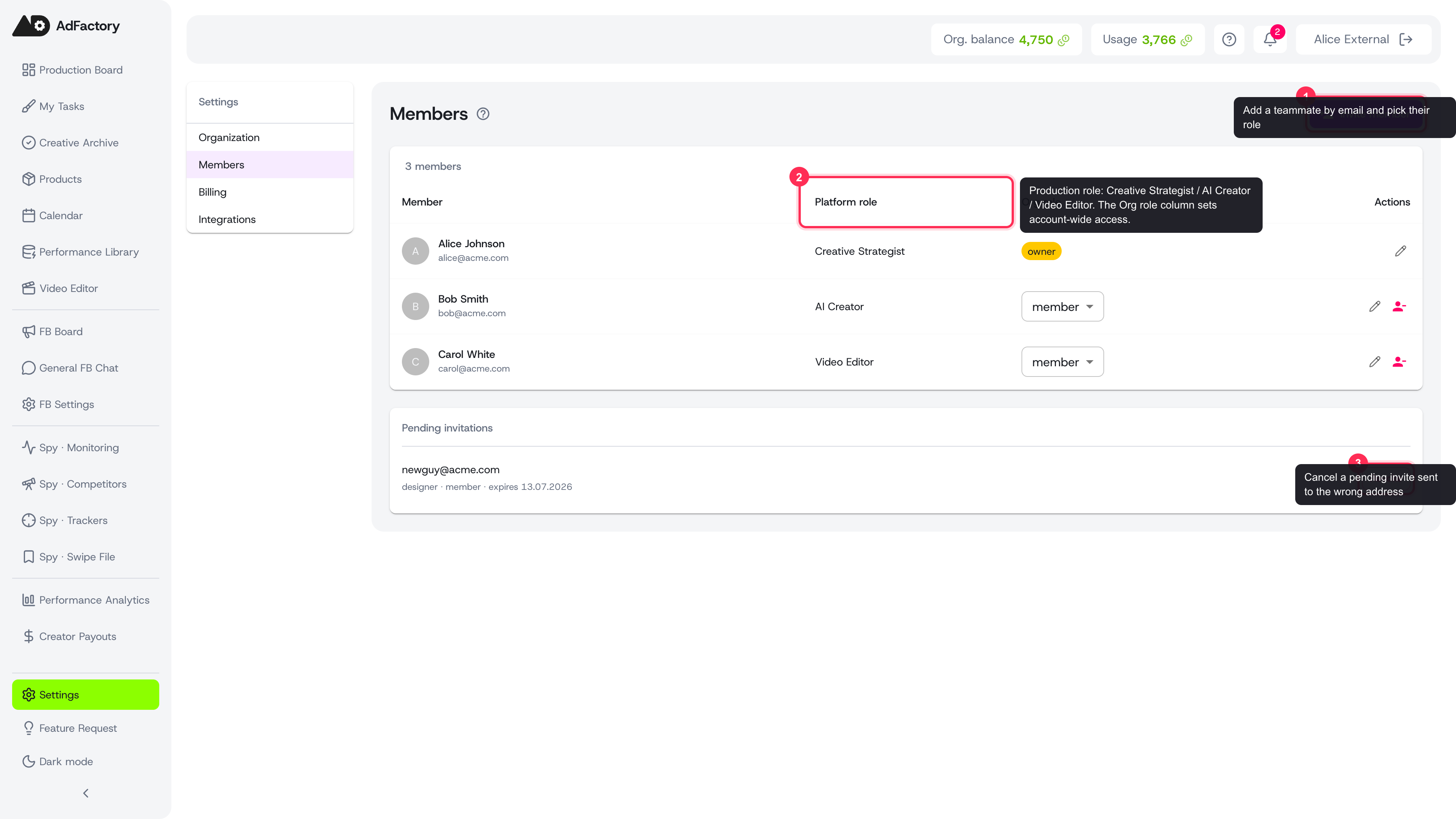Image resolution: width=1456 pixels, height=819 pixels.
Task: Click the 3 members count label
Action: pos(433,166)
